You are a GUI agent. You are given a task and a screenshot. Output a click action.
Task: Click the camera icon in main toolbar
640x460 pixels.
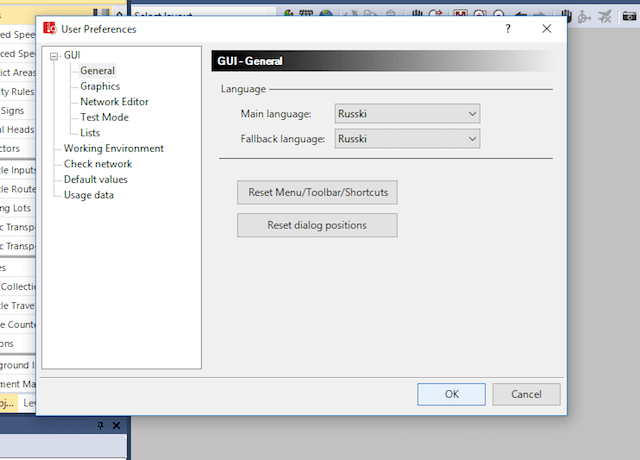(x=629, y=17)
